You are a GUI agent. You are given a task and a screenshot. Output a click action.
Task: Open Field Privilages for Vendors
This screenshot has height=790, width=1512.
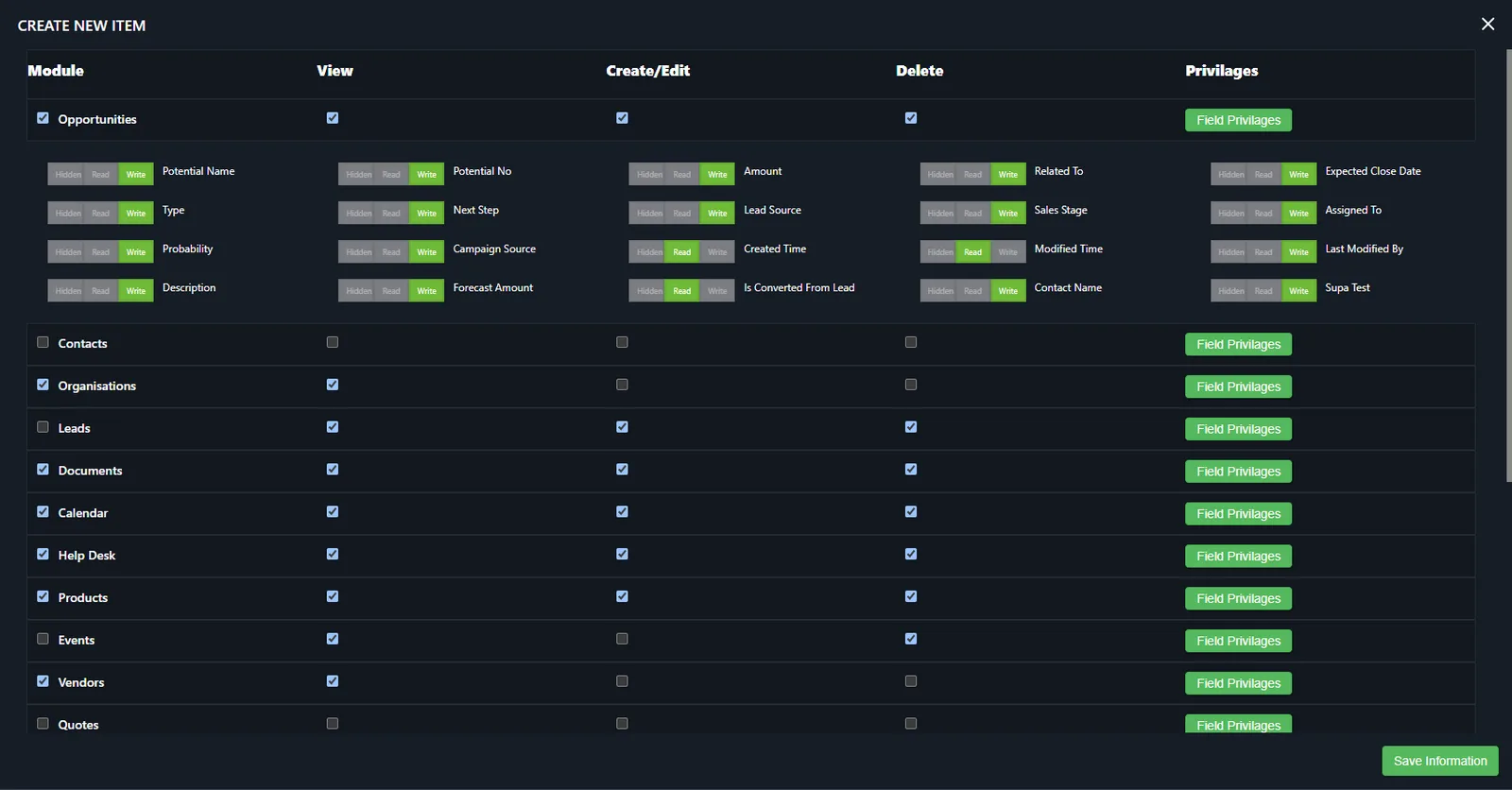point(1238,683)
